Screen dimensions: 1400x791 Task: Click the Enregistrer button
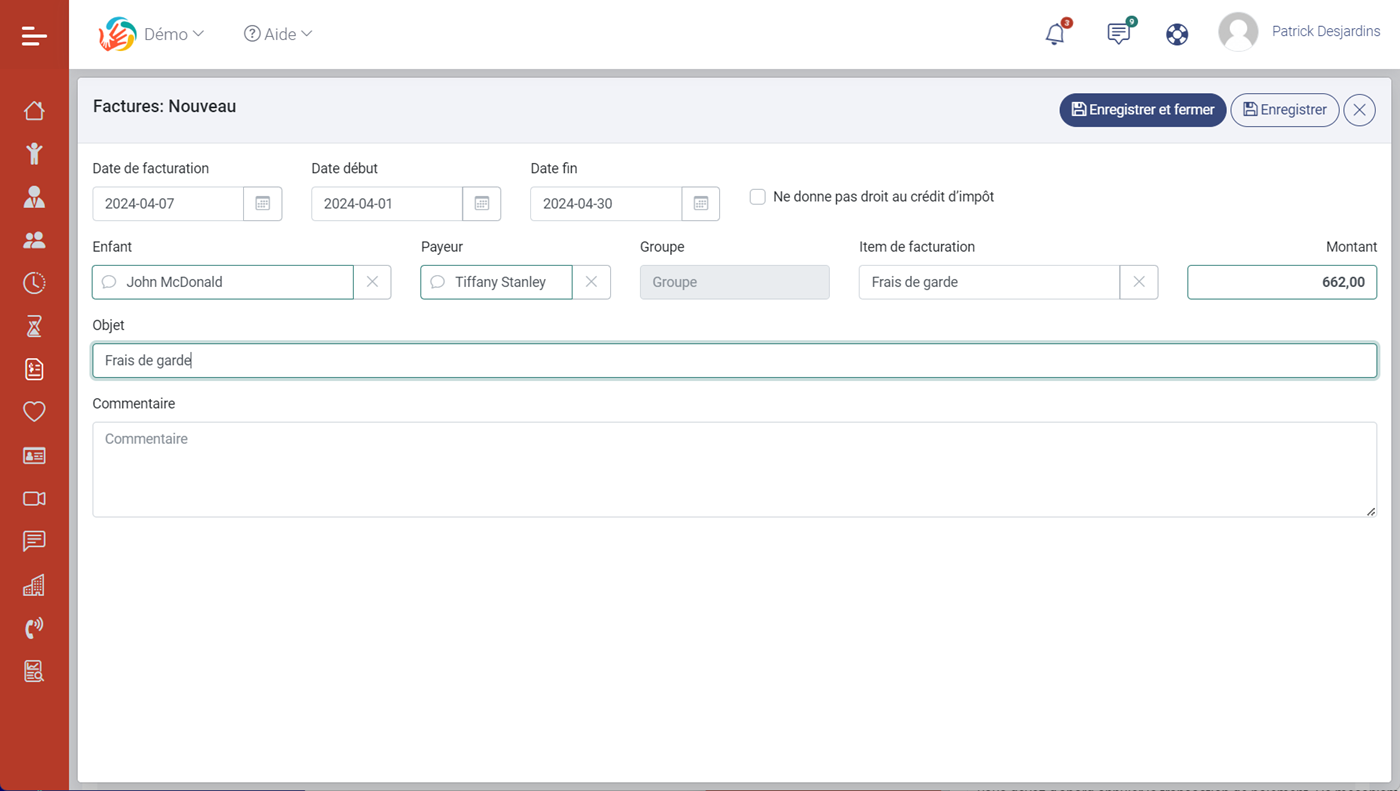[1285, 110]
